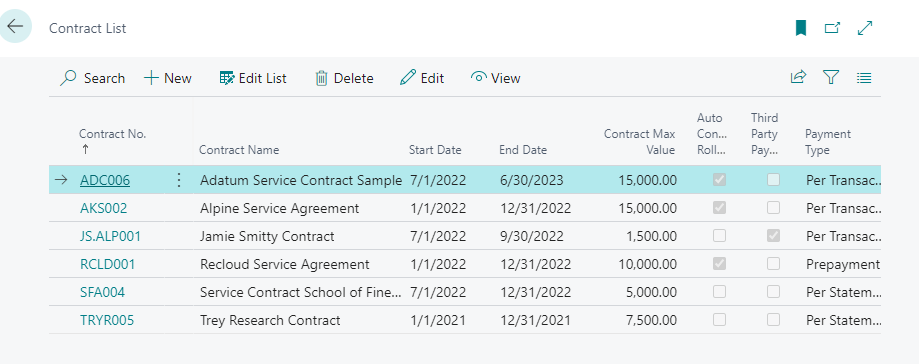Create a New contract

(x=168, y=78)
